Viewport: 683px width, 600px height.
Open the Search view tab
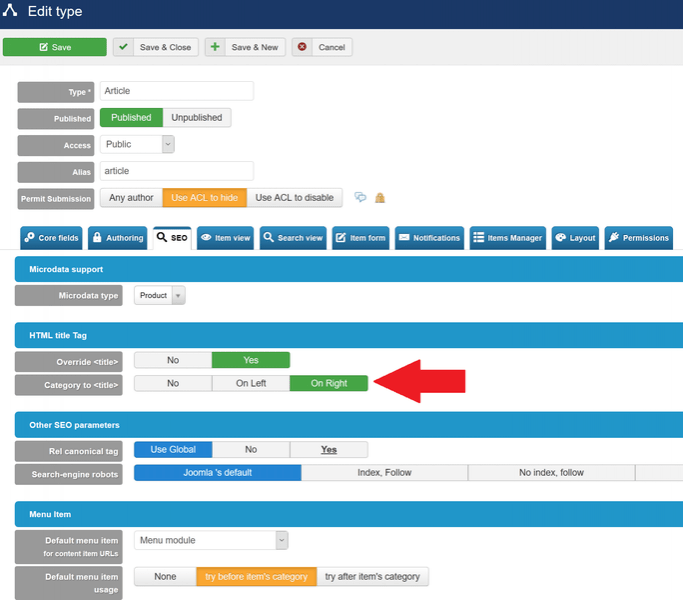(x=293, y=238)
